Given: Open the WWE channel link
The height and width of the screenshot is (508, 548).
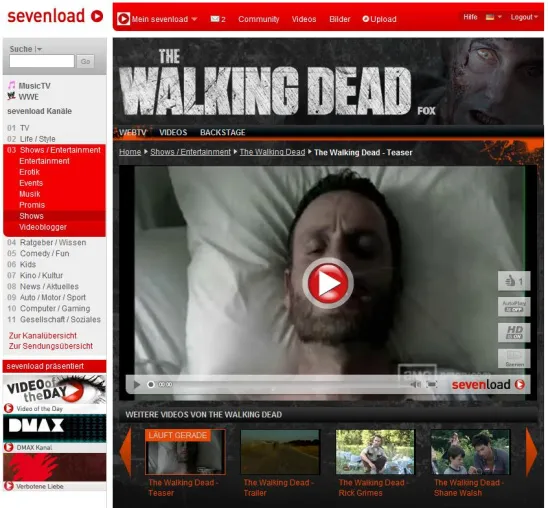Looking at the screenshot, I should pos(23,96).
